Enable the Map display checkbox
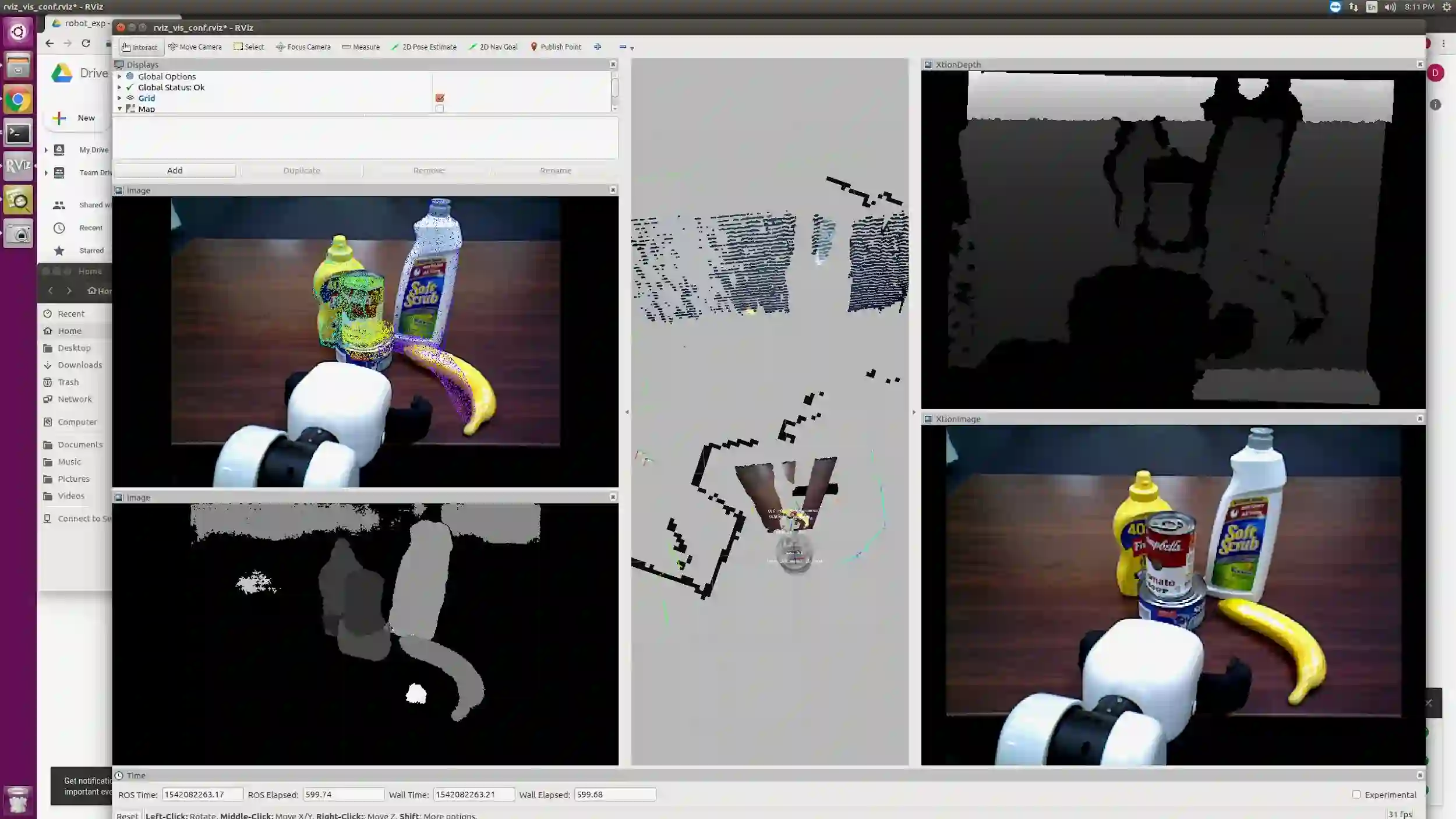Screen dimensions: 1456x819 point(440,109)
